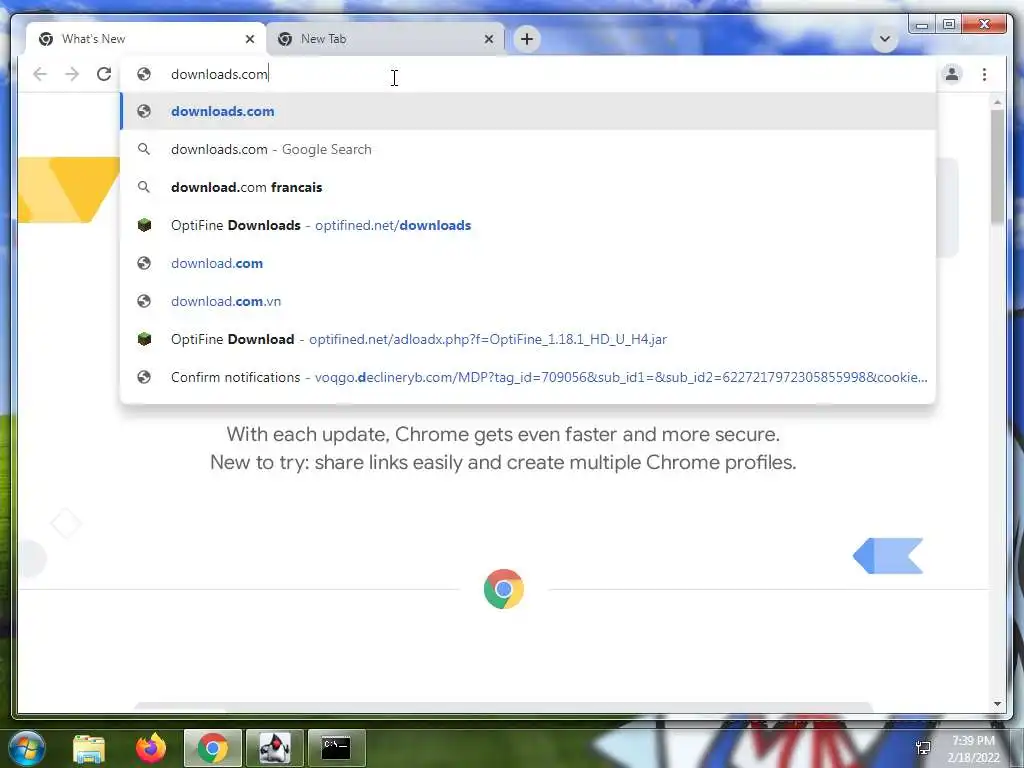Click the Chrome forward arrow button
This screenshot has height=768, width=1024.
72,74
